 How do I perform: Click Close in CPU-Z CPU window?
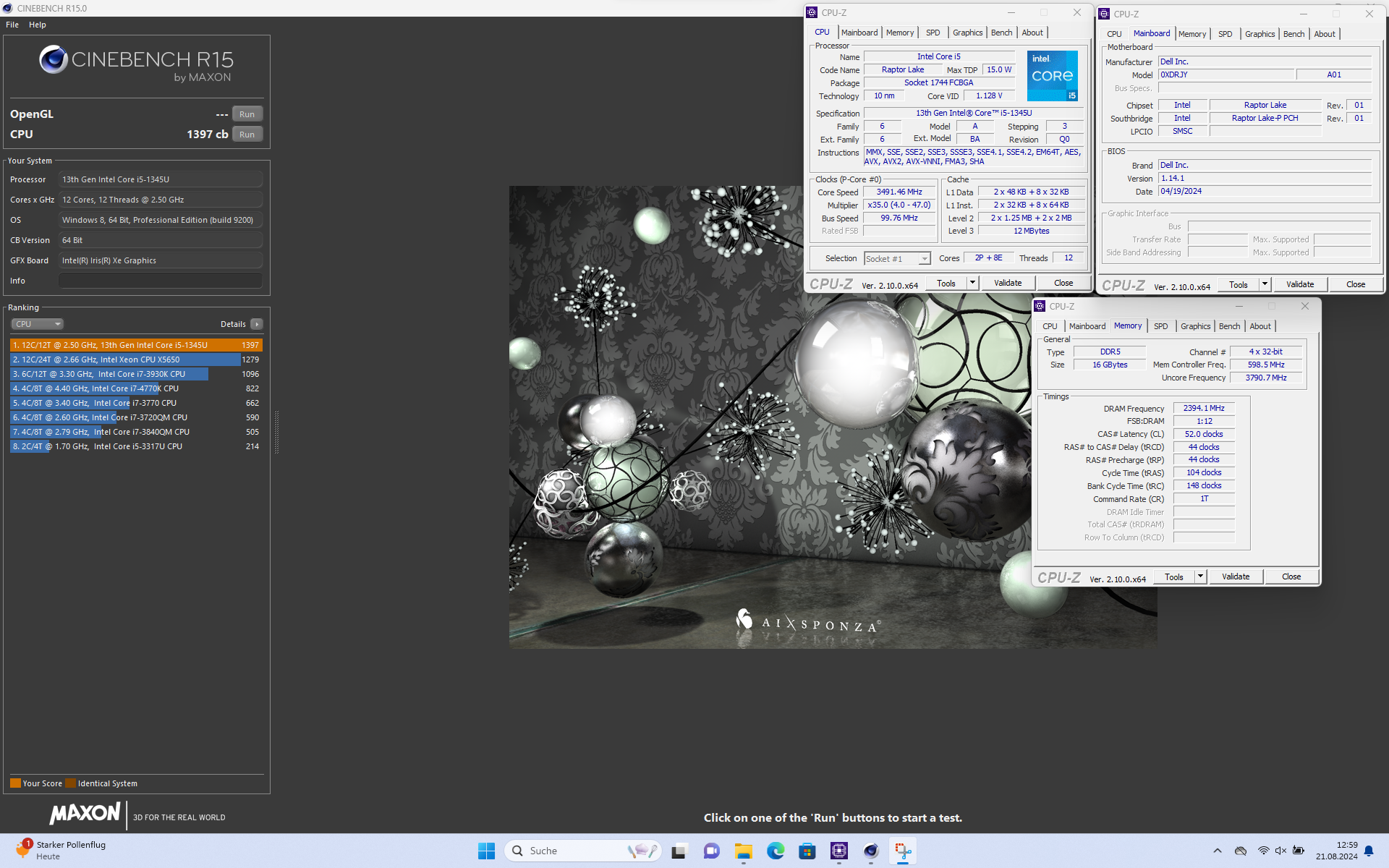coord(1063,284)
